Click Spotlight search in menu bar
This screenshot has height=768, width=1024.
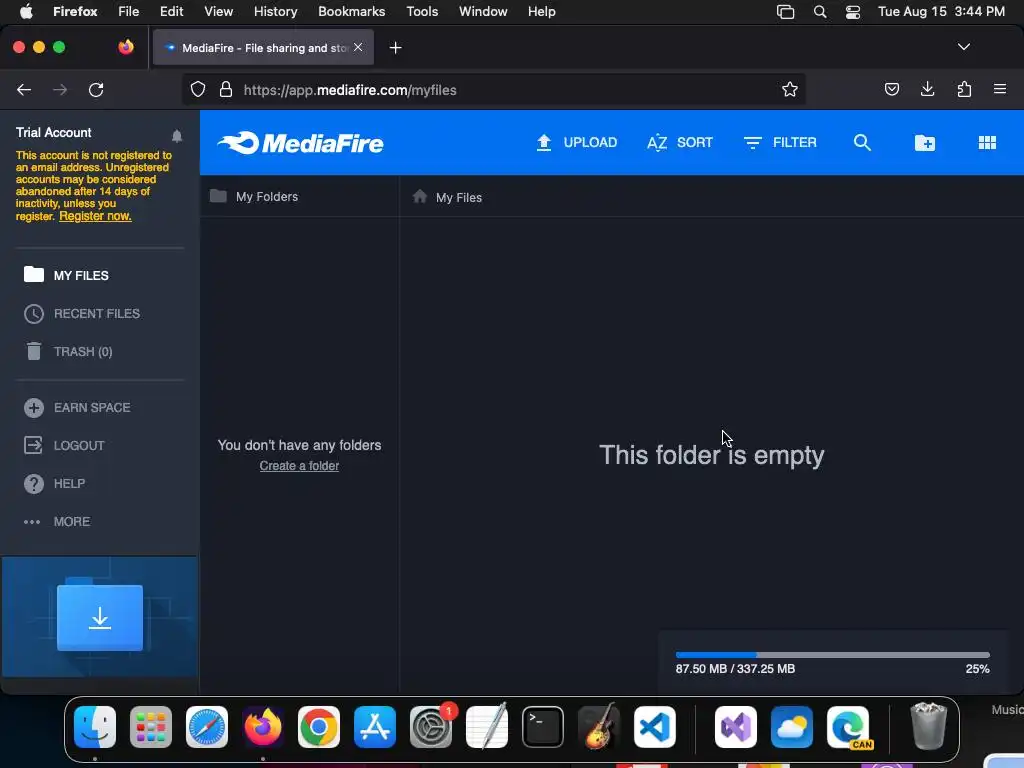pyautogui.click(x=820, y=12)
